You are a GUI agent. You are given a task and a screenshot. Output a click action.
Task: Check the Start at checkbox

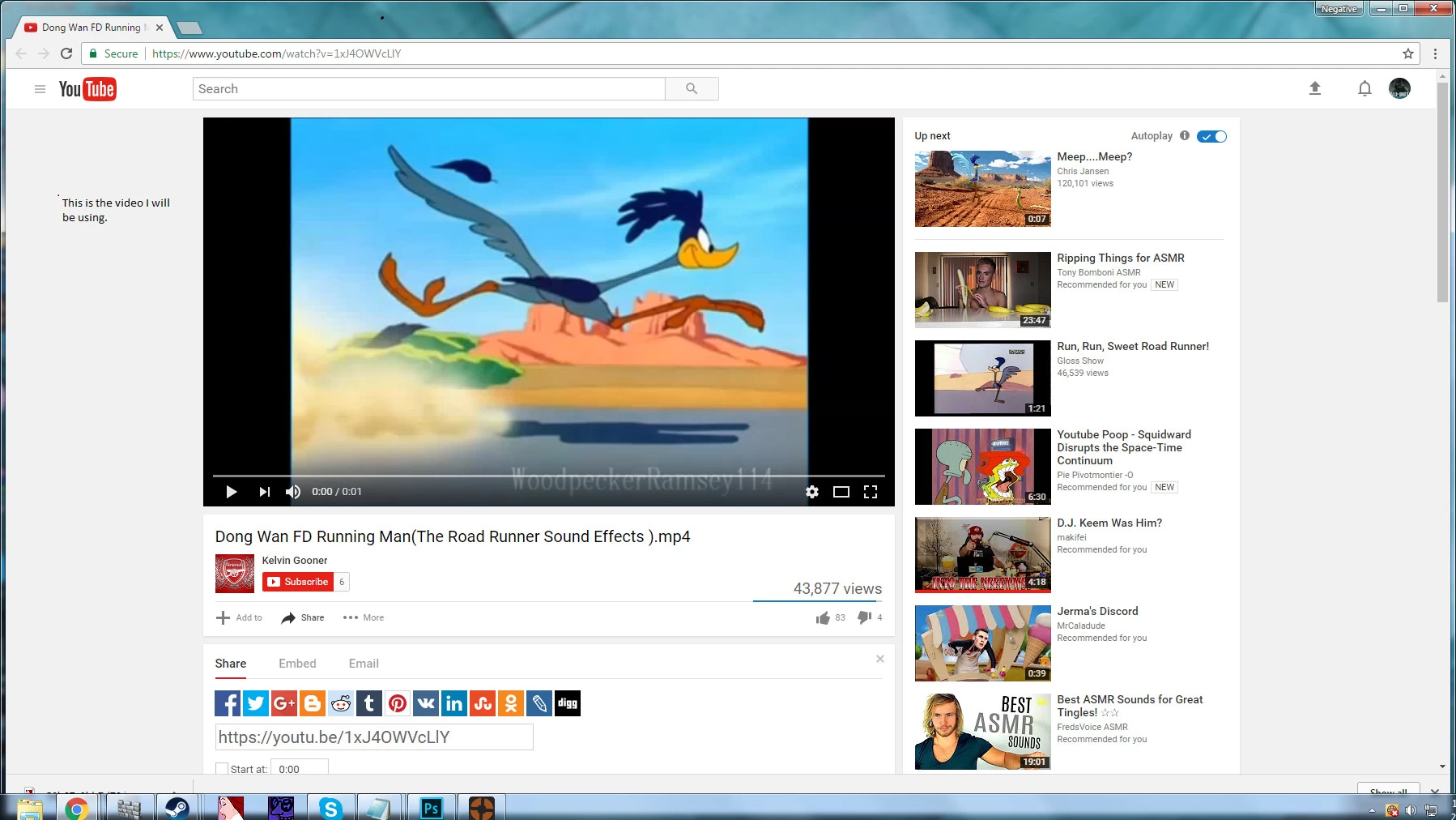[221, 769]
